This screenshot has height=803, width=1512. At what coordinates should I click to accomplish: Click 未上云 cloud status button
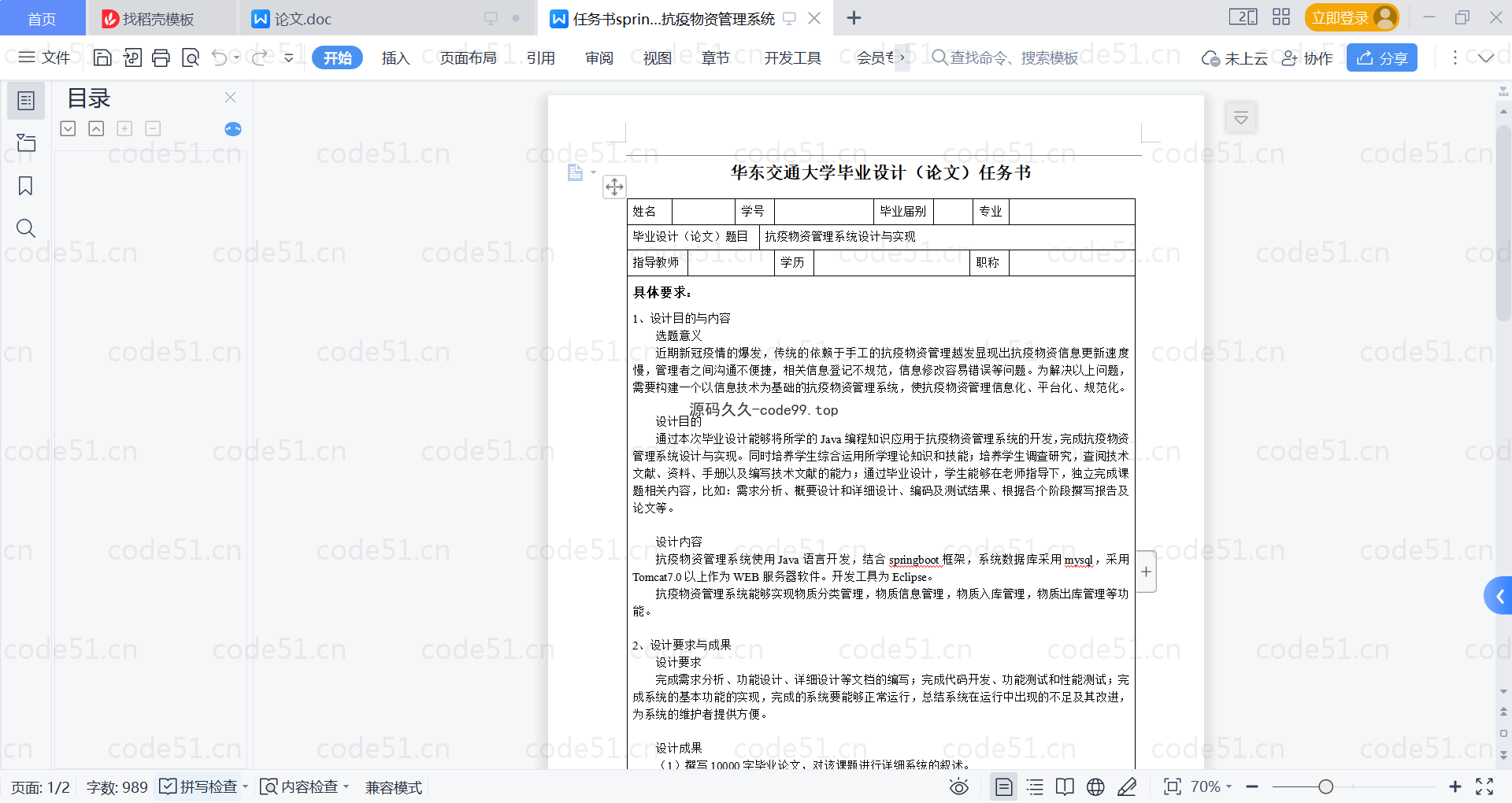[x=1235, y=57]
